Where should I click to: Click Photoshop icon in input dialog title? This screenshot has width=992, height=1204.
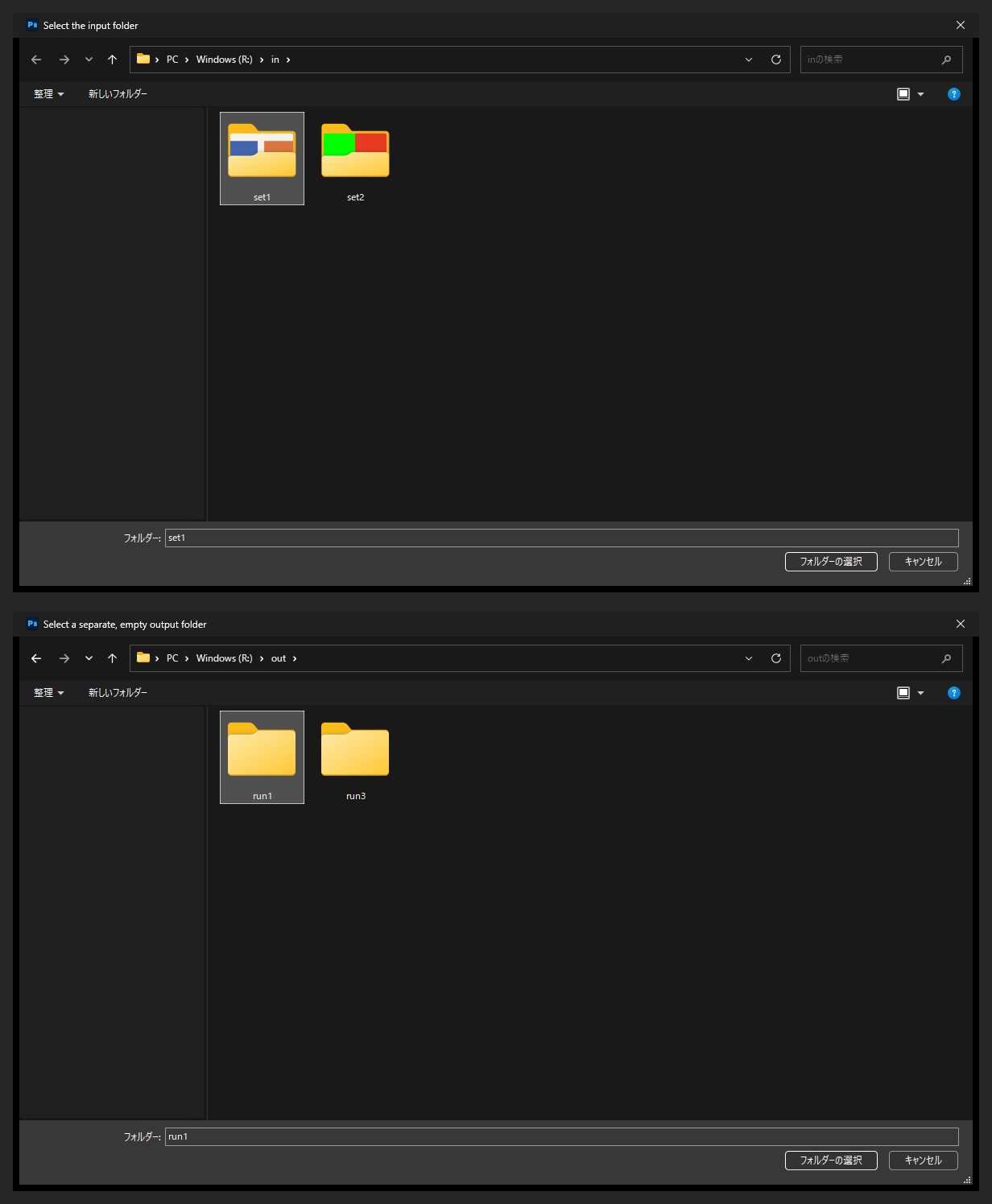(x=32, y=25)
